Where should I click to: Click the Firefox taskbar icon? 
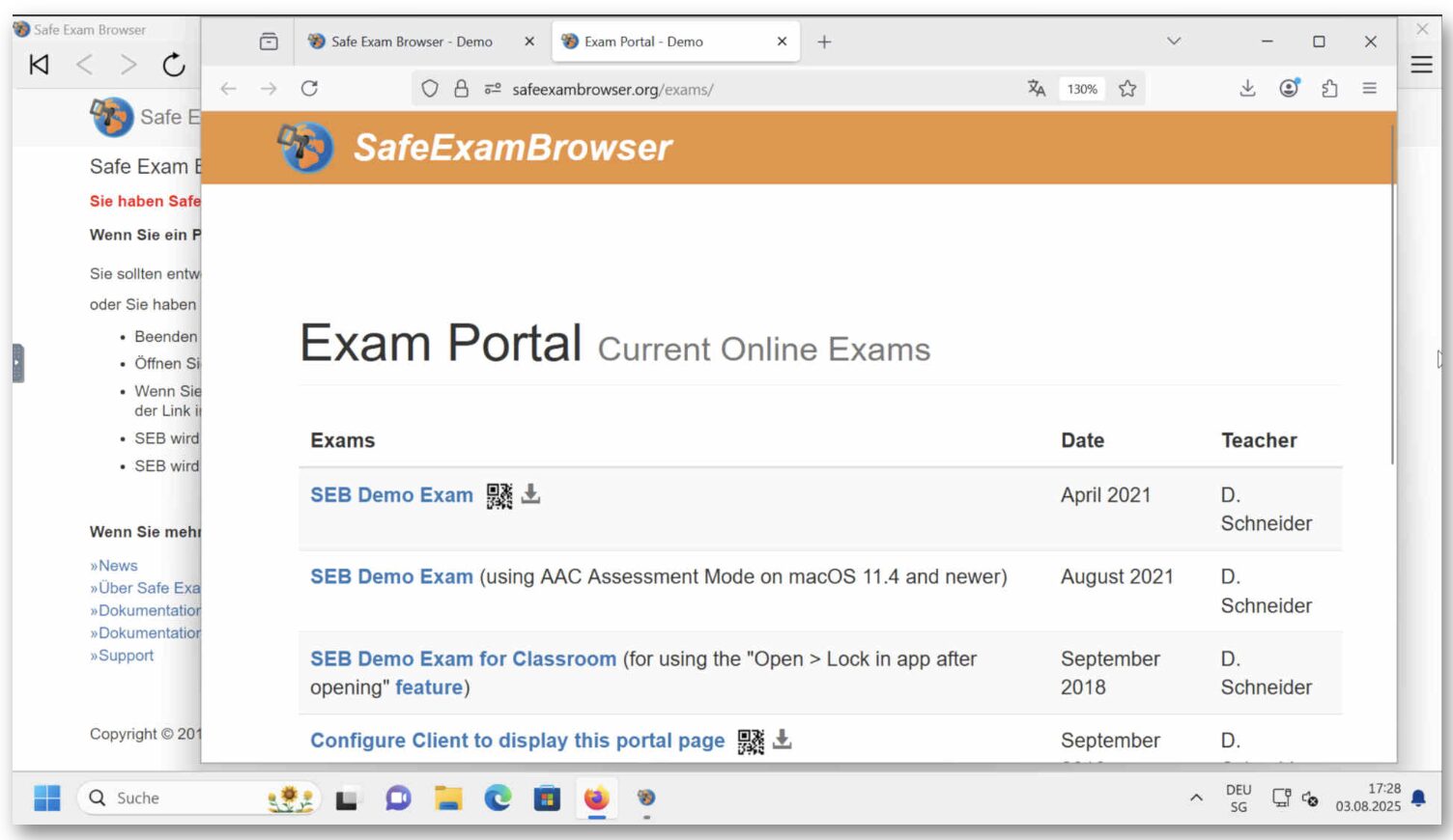(x=596, y=798)
